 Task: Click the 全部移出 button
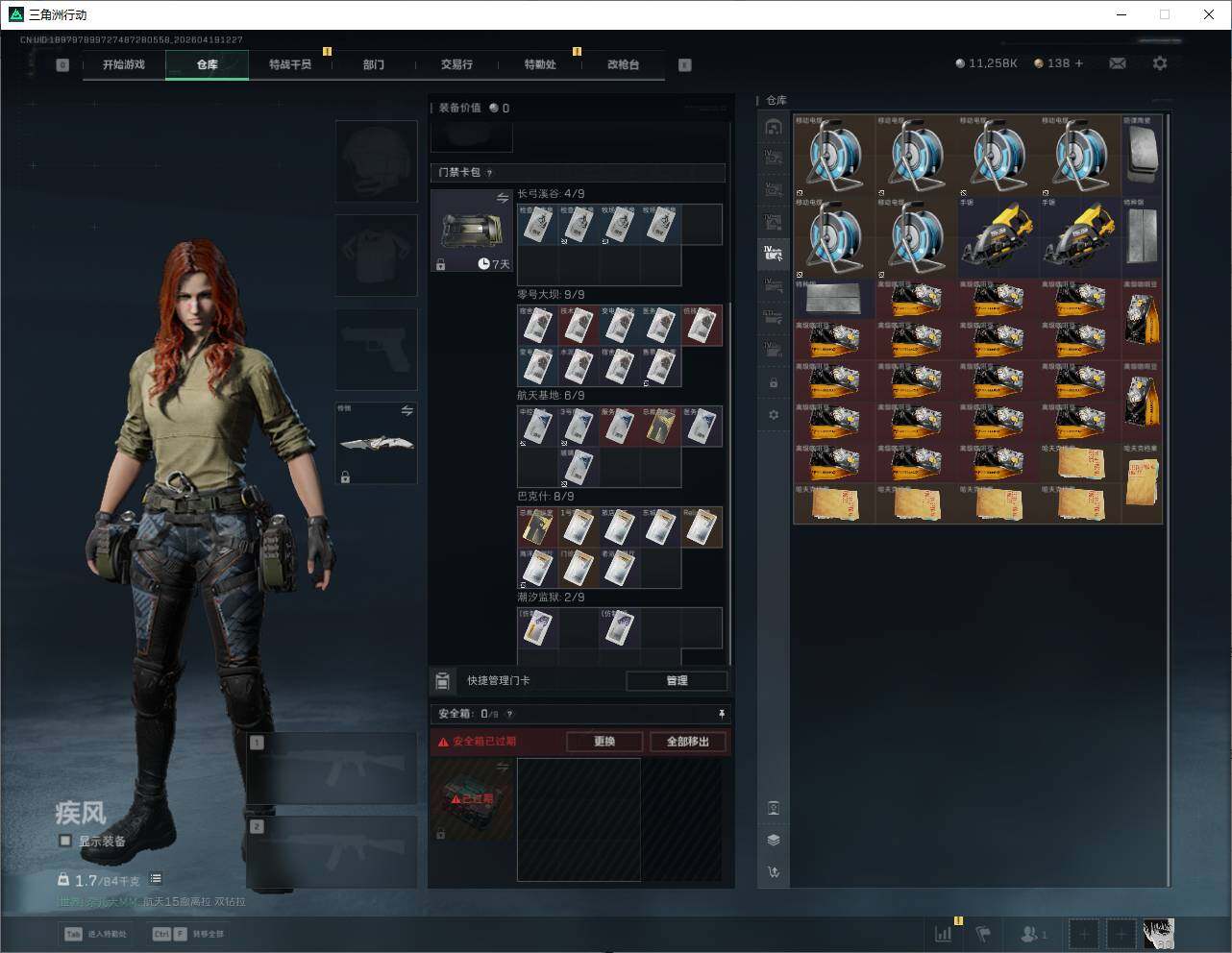tap(687, 742)
